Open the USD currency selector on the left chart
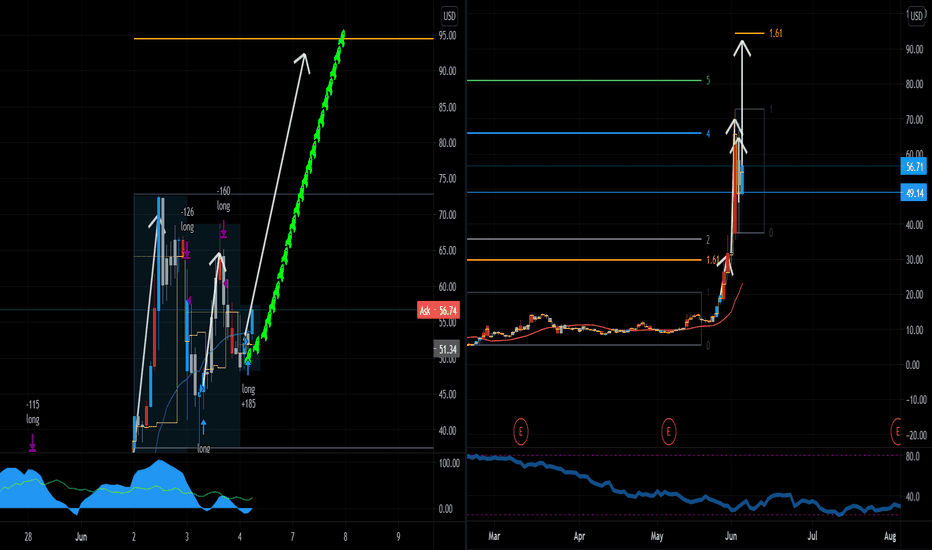 (449, 16)
